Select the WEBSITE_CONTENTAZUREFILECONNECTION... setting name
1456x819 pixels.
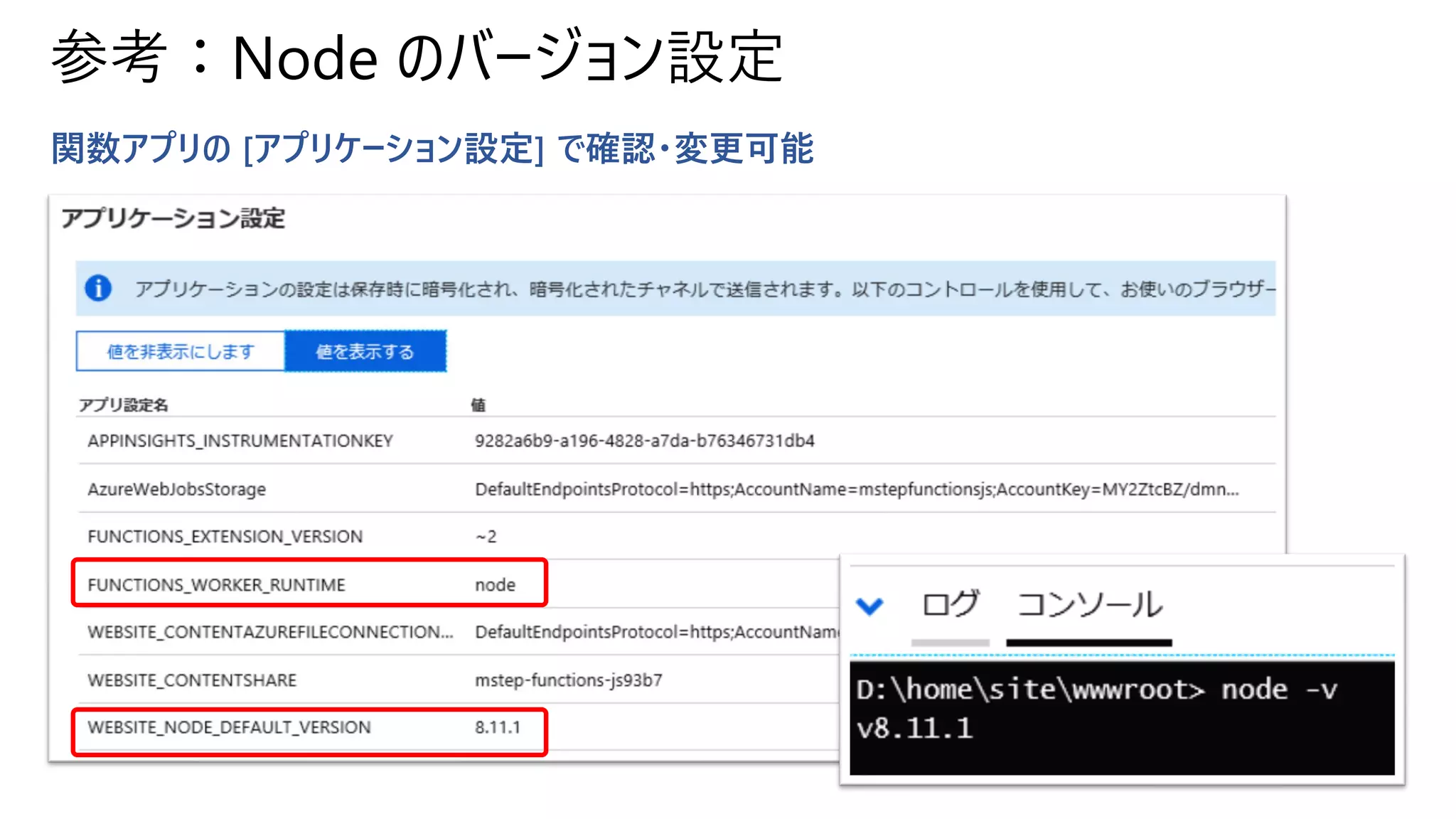tap(270, 632)
